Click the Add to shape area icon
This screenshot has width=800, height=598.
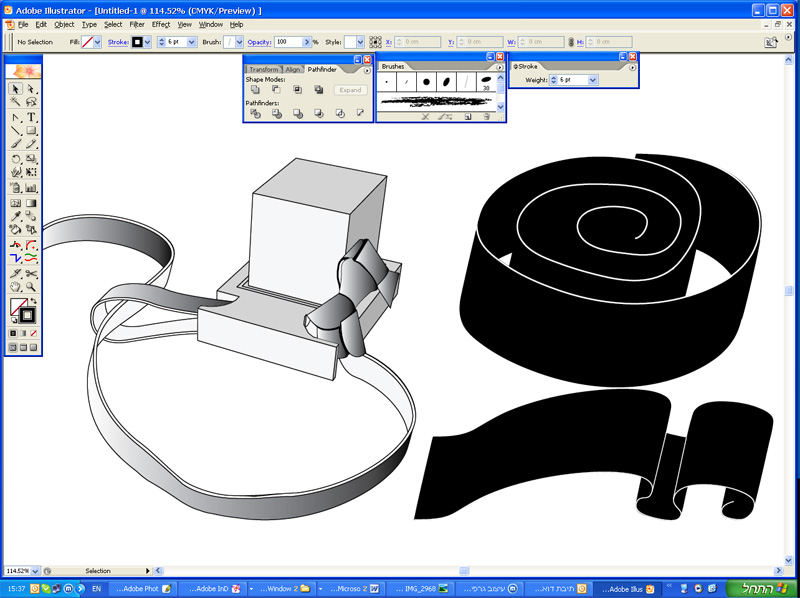pos(256,90)
